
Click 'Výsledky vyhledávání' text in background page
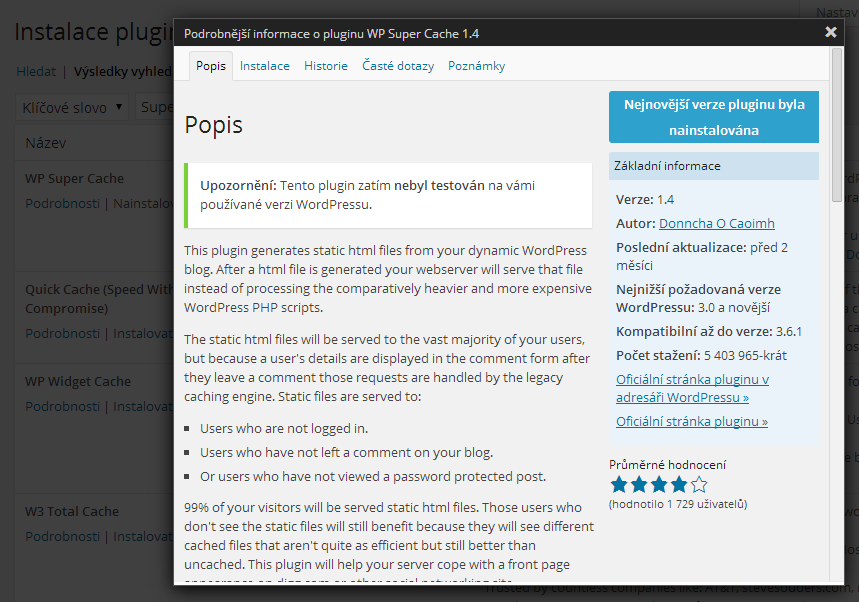click(123, 72)
